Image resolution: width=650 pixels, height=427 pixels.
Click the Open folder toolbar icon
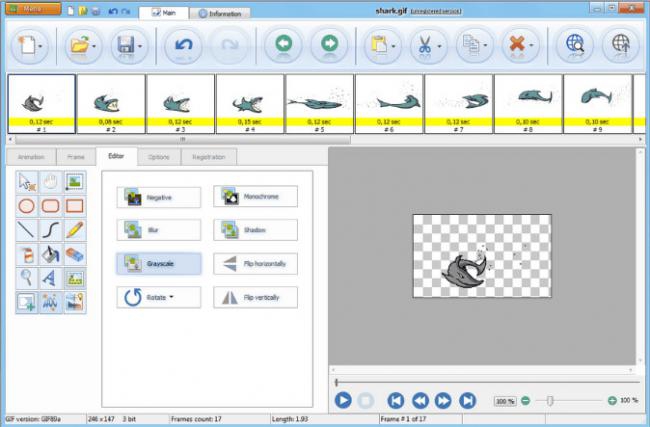tap(80, 45)
